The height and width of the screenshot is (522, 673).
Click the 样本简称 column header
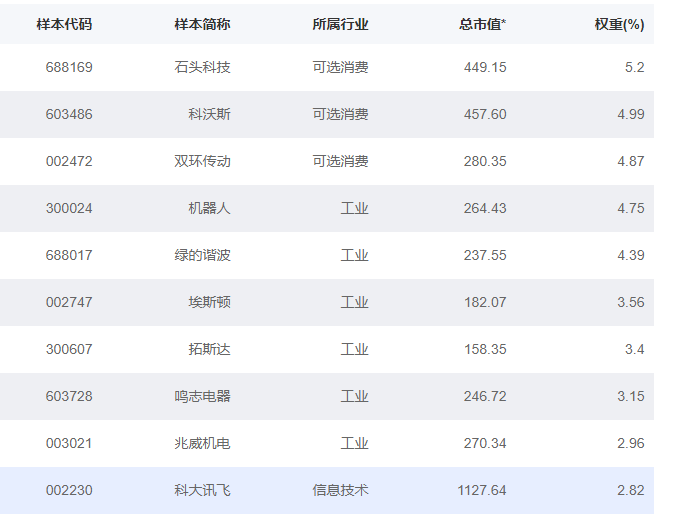[203, 24]
